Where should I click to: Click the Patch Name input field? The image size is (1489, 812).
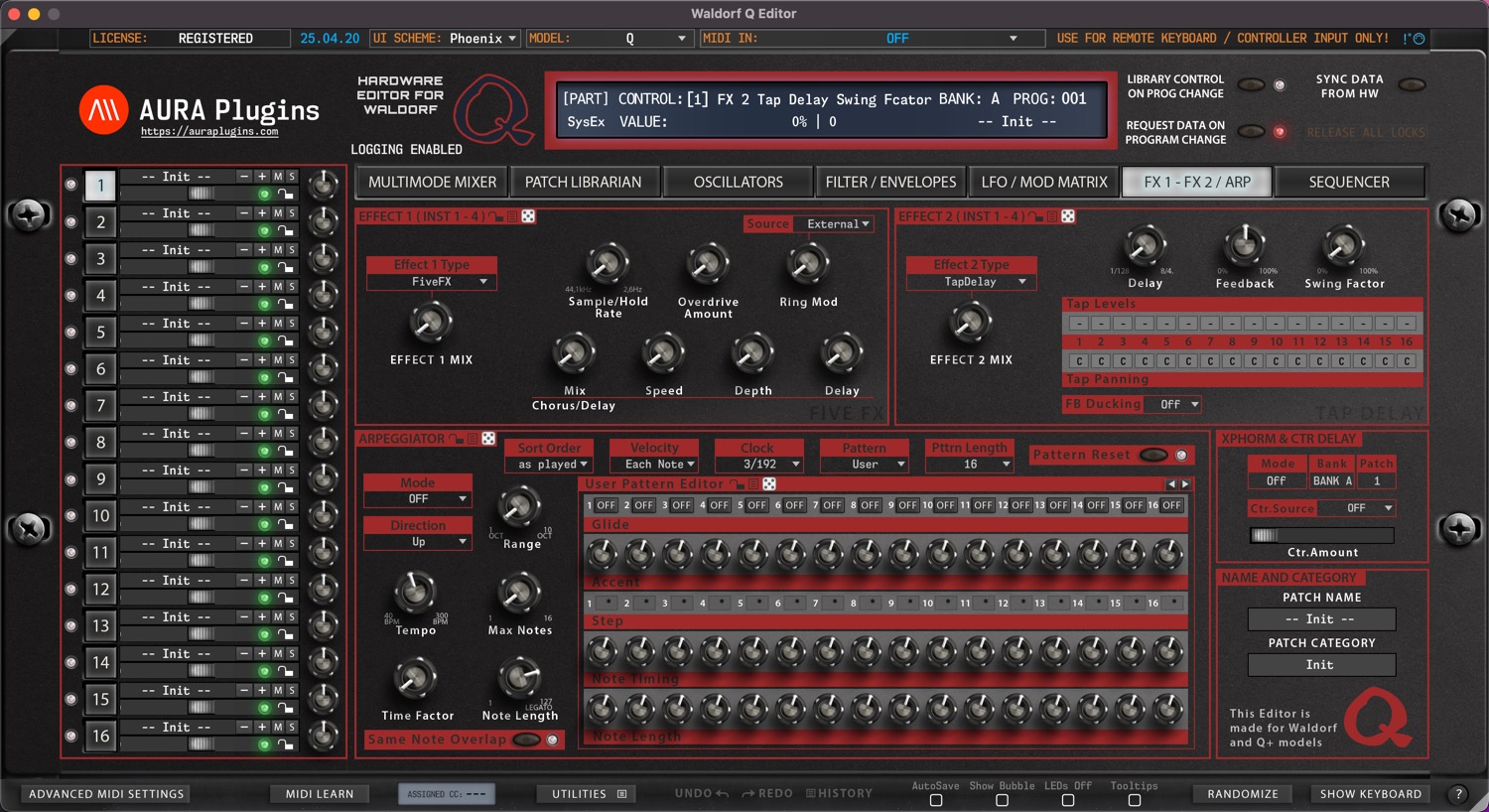click(x=1321, y=619)
